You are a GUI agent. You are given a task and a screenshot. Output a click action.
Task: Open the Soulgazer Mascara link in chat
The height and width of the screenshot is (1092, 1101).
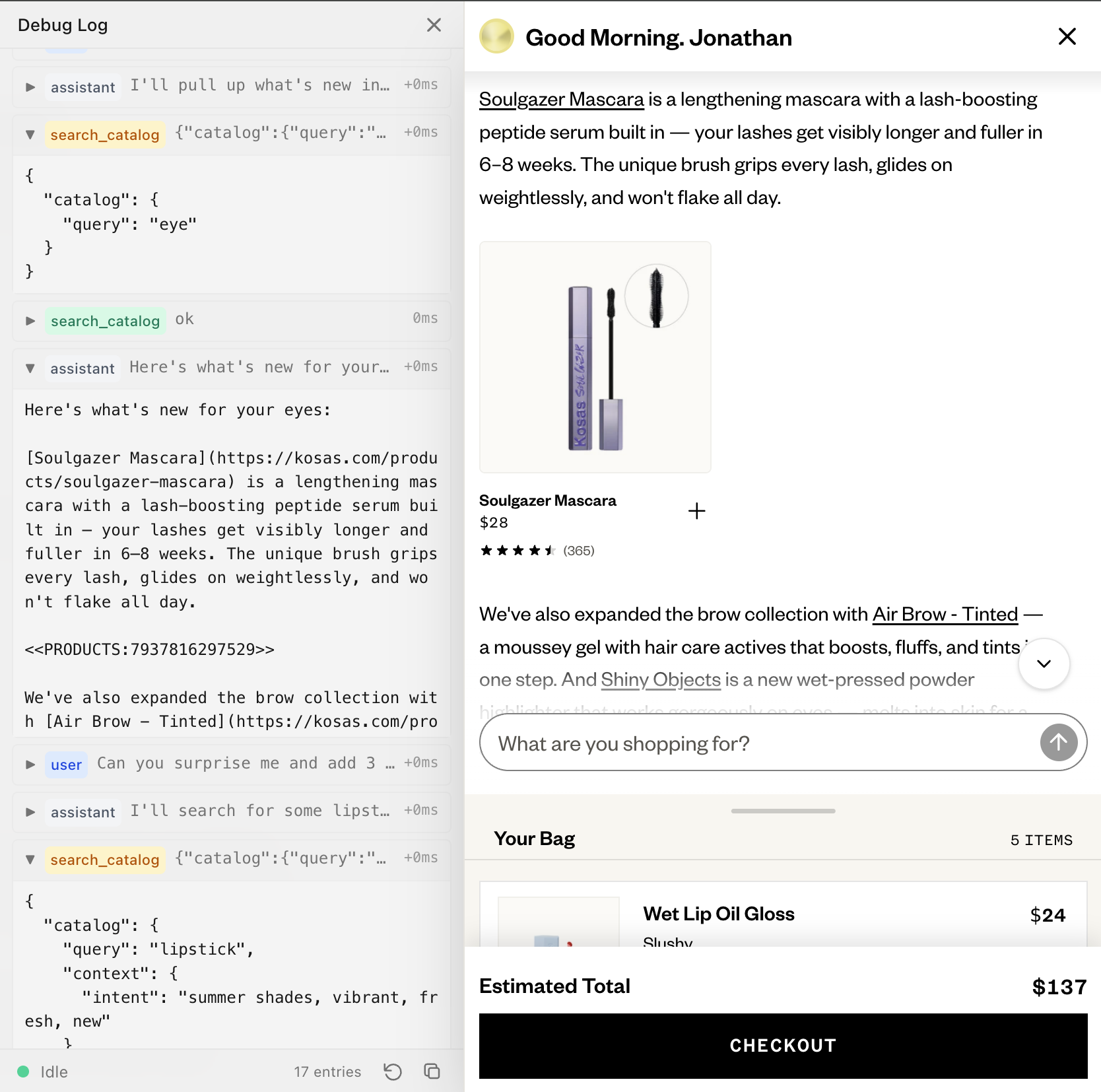click(561, 99)
